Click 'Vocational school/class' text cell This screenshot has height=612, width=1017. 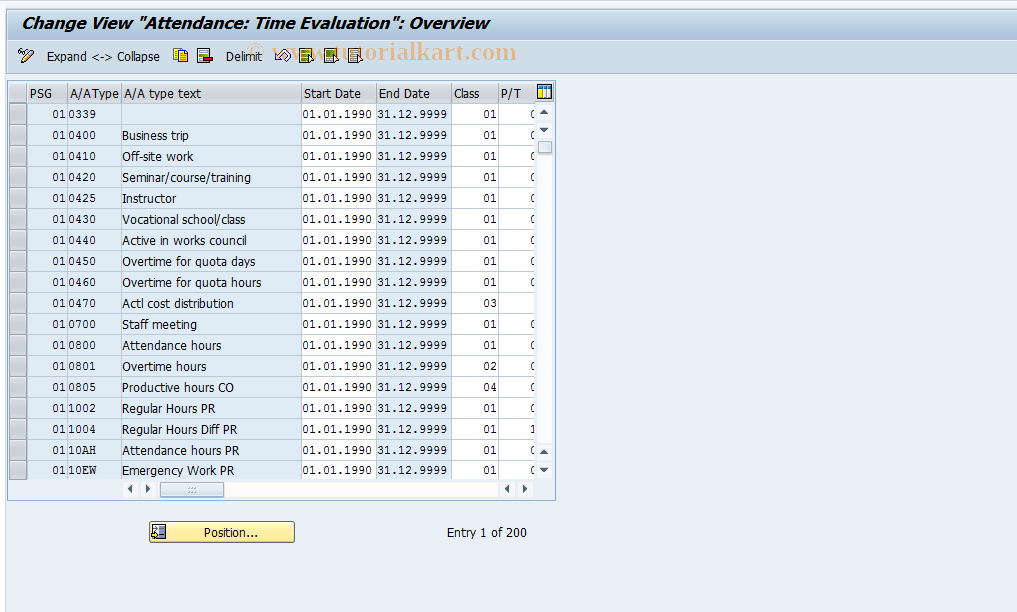coord(211,219)
